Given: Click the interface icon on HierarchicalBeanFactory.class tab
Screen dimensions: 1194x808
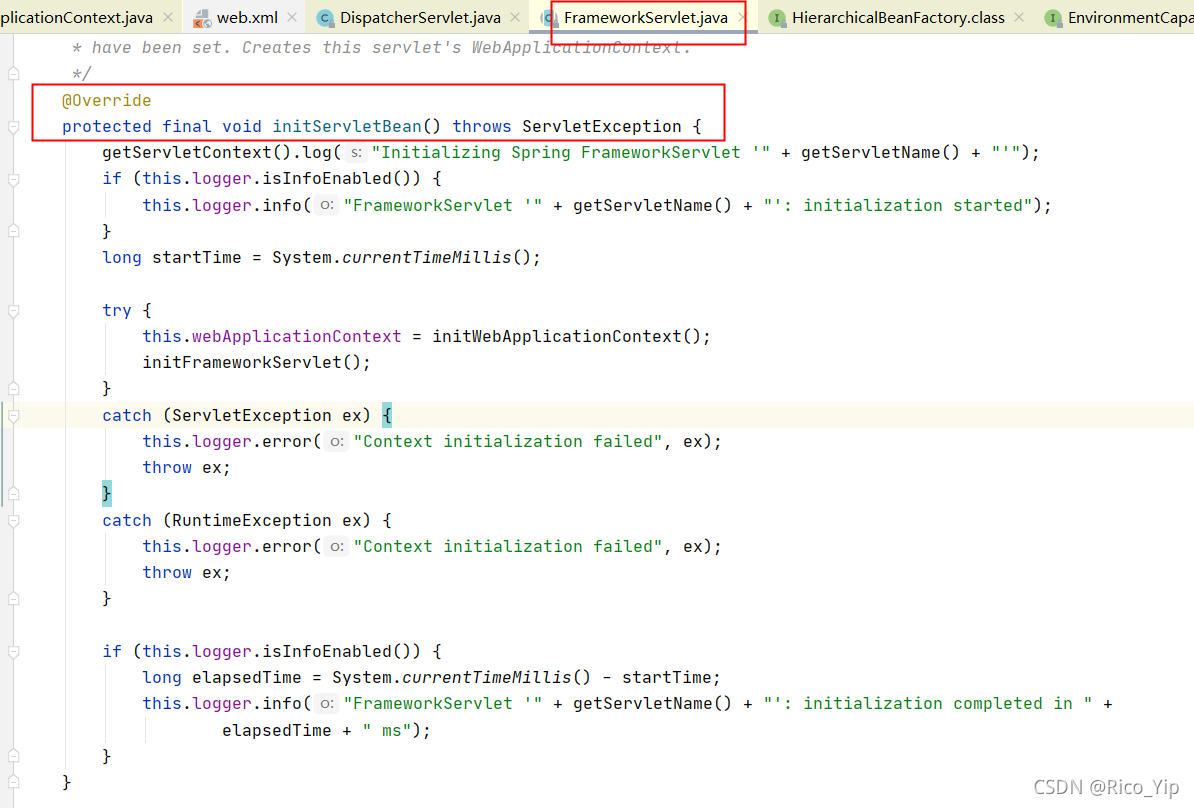Looking at the screenshot, I should point(777,18).
